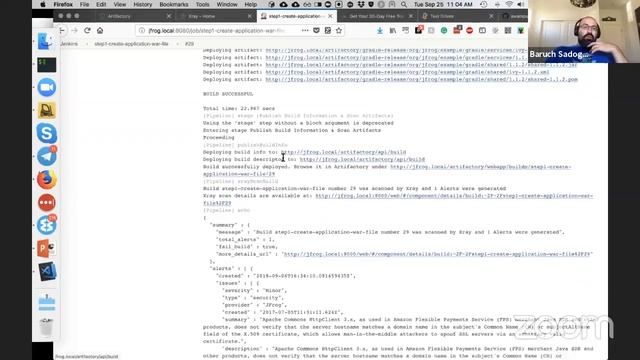Open the Edit menu

[101, 4]
